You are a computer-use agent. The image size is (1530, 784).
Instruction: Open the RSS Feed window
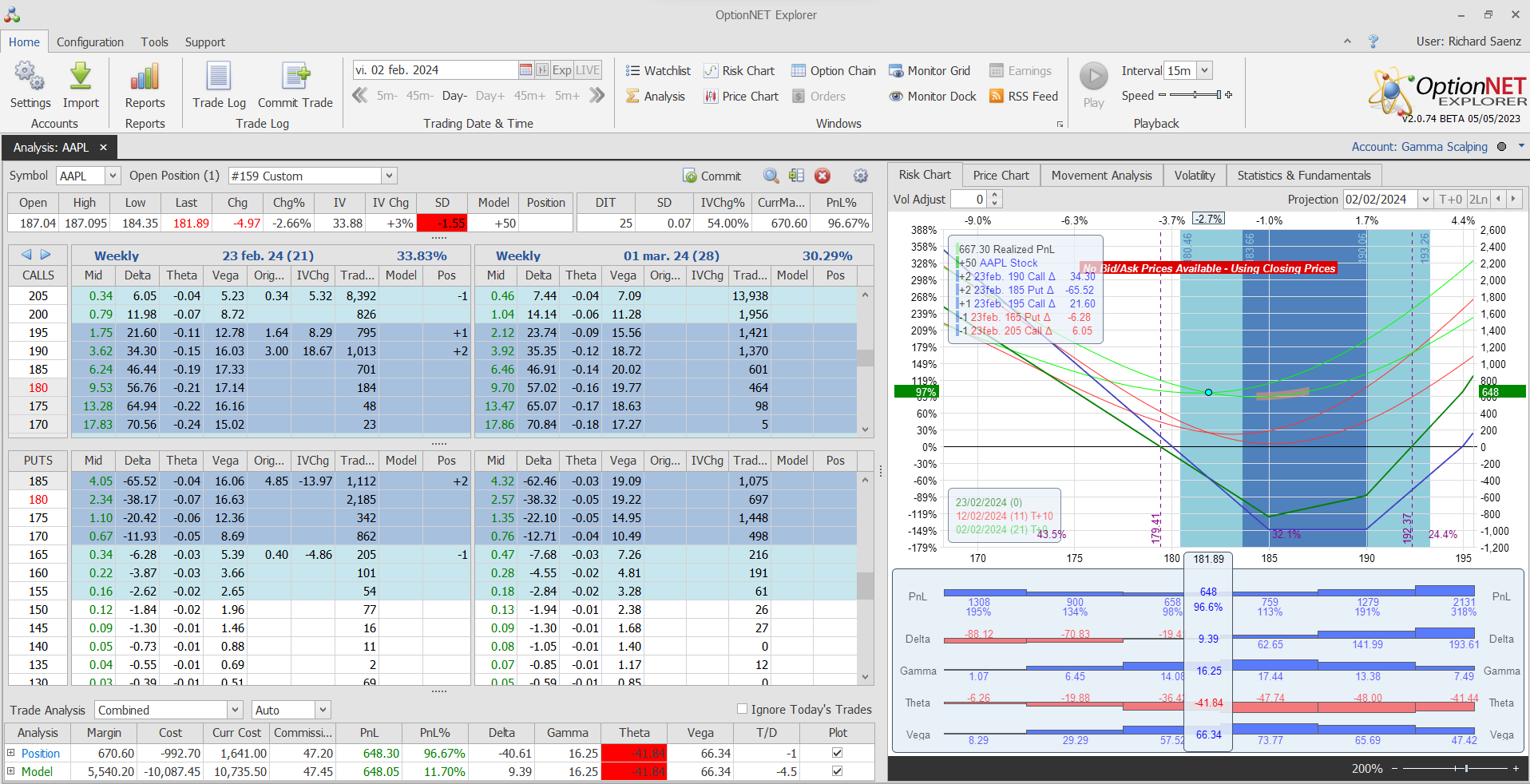pyautogui.click(x=1023, y=97)
